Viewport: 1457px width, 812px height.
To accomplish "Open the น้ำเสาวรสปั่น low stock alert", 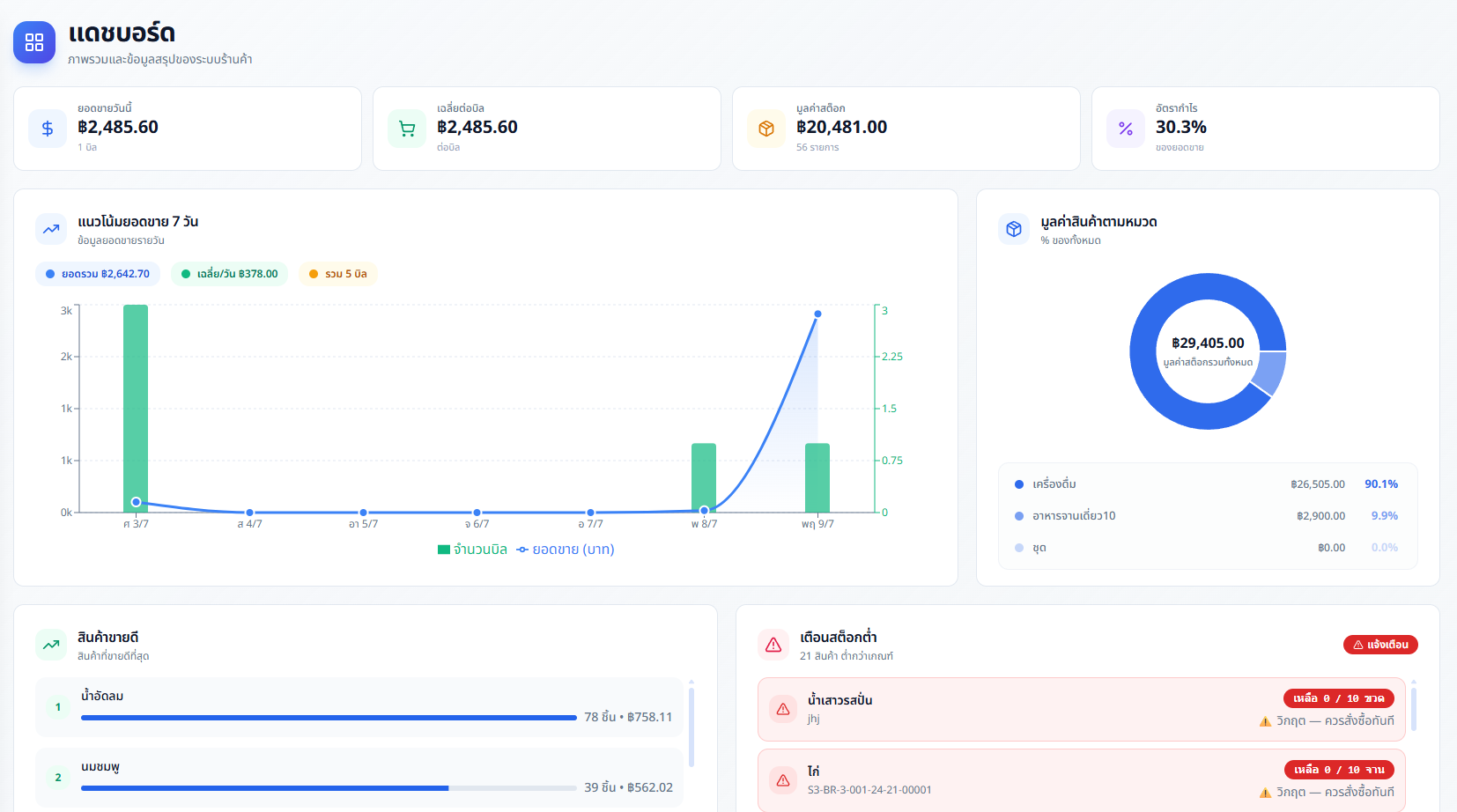I will click(1082, 709).
